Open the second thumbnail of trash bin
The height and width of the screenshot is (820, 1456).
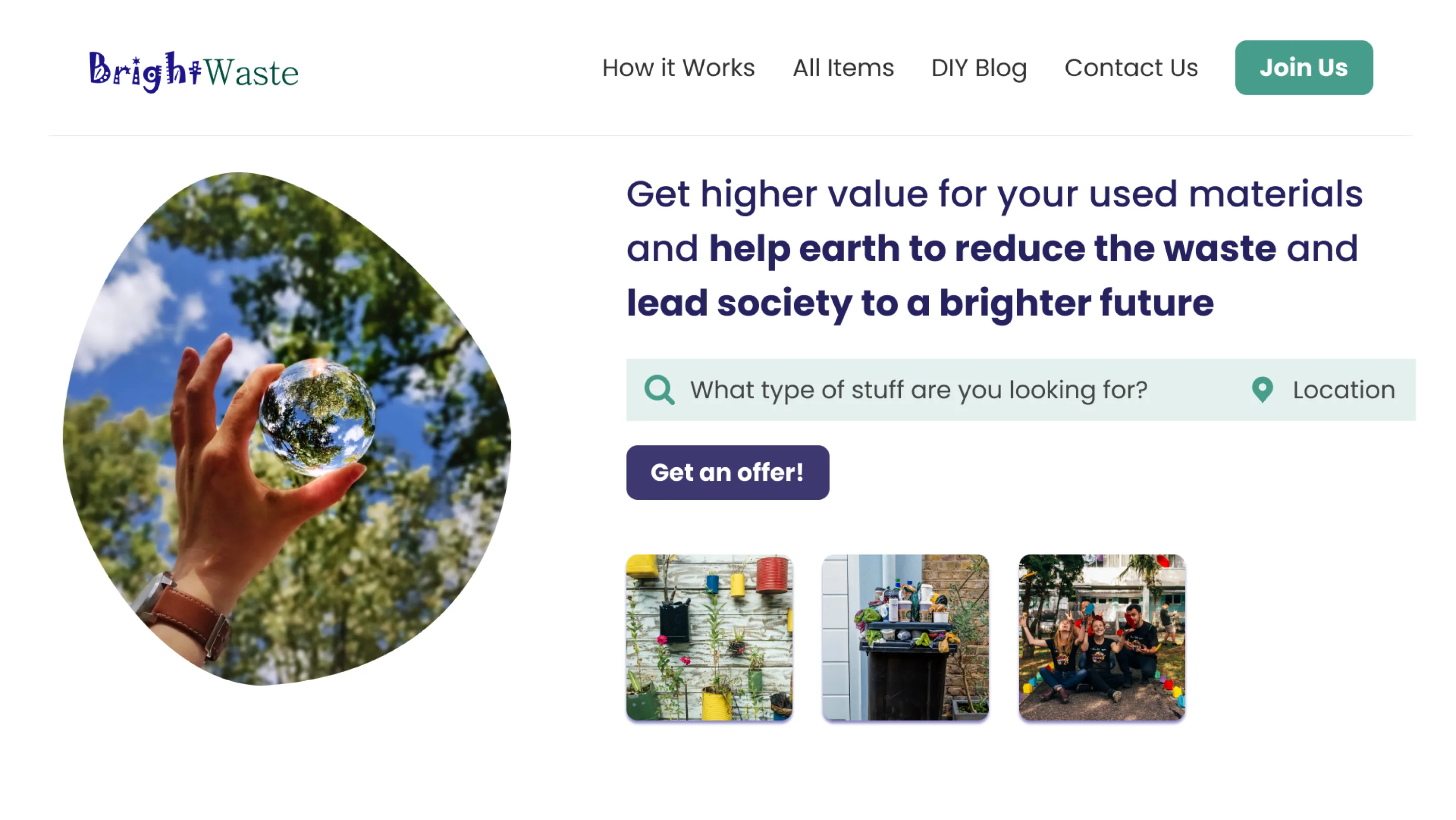tap(905, 637)
